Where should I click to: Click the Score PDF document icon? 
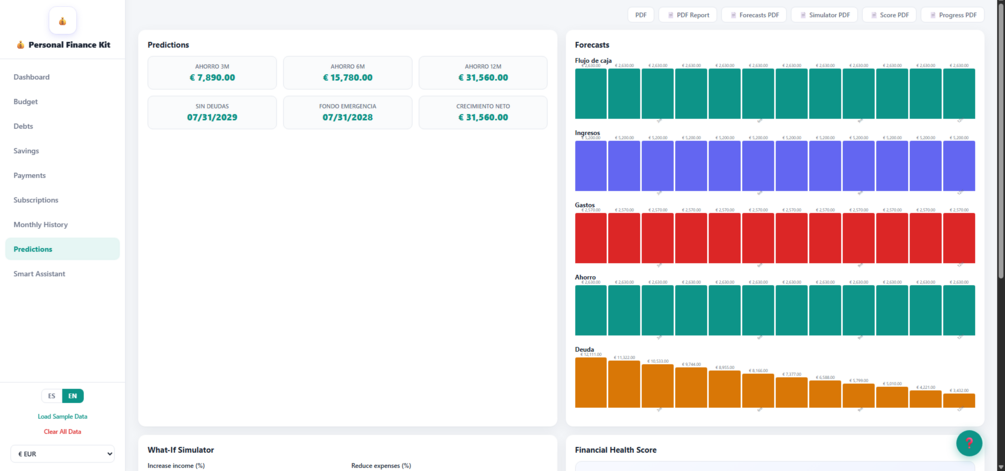874,15
